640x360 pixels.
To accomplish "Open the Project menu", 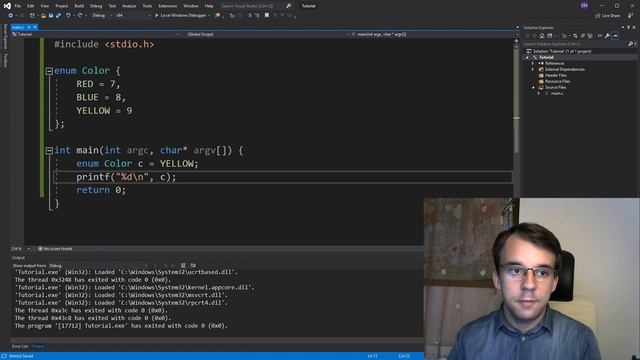I will click(62, 6).
